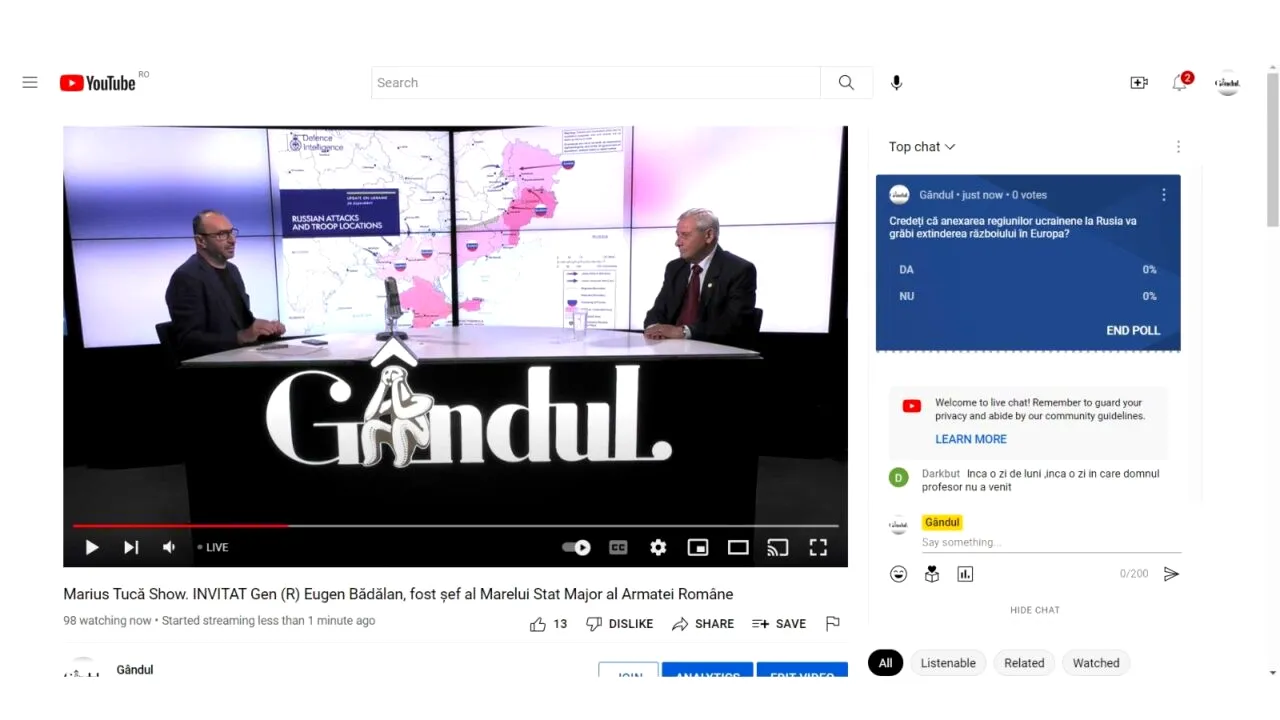
Task: Cast the video to a TV
Action: point(778,547)
